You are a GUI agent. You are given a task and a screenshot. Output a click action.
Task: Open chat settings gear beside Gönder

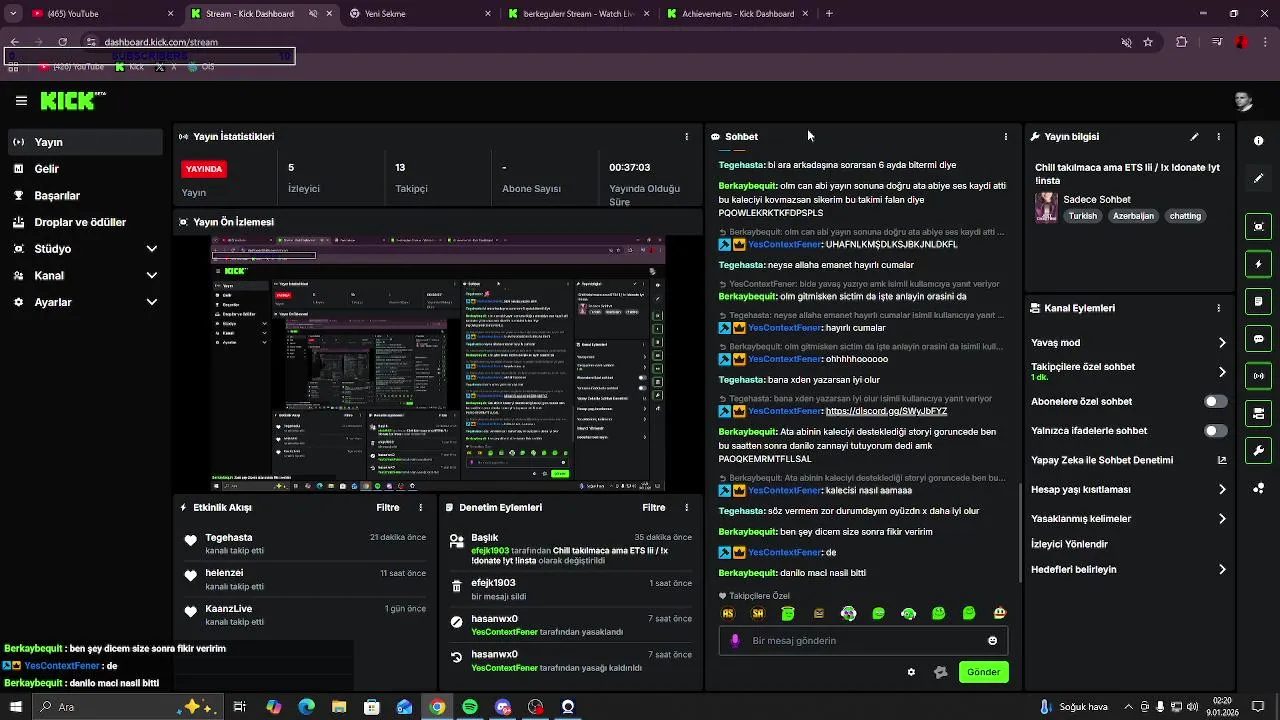tap(911, 672)
